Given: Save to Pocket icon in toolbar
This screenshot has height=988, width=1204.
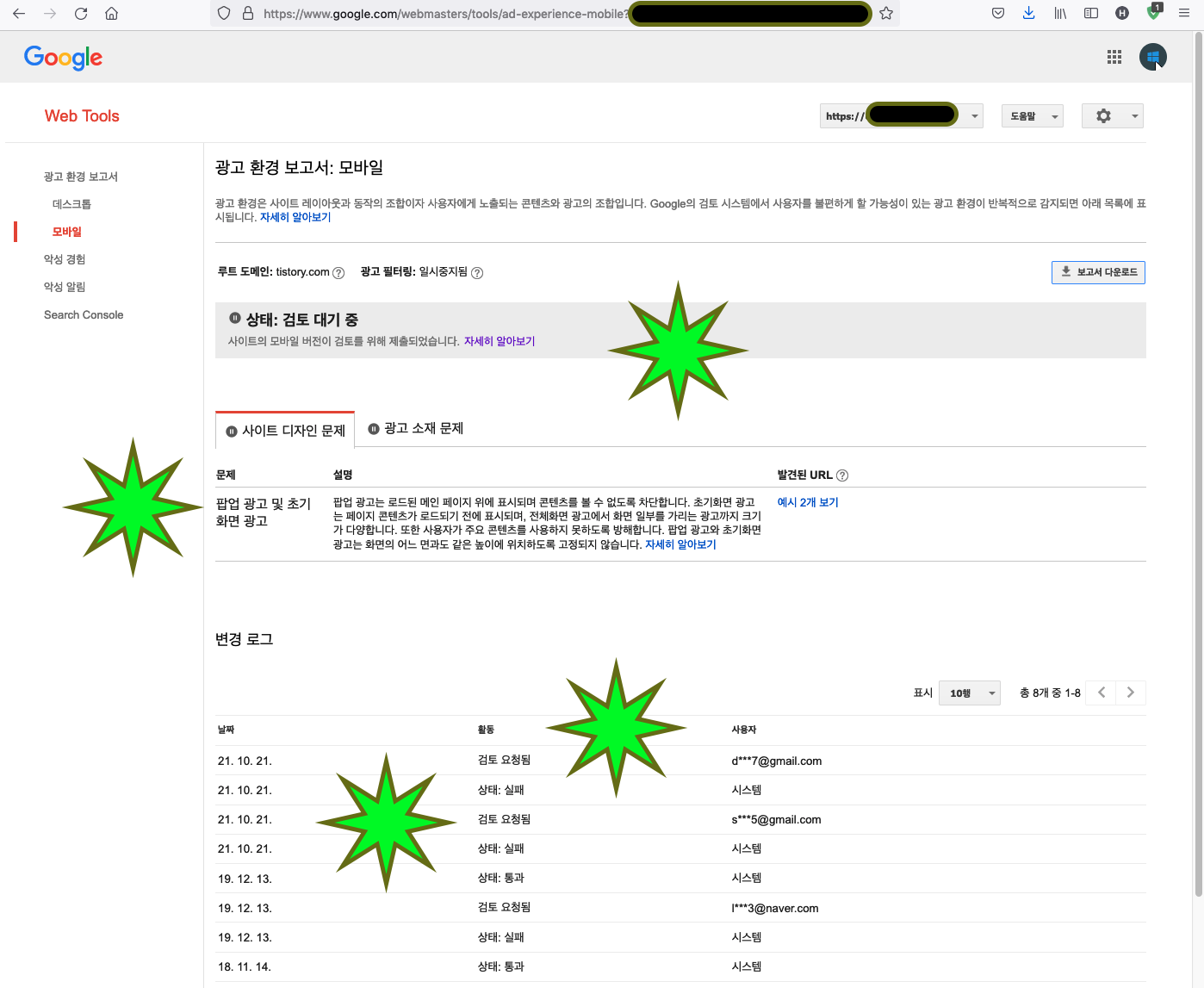Looking at the screenshot, I should click(x=998, y=13).
